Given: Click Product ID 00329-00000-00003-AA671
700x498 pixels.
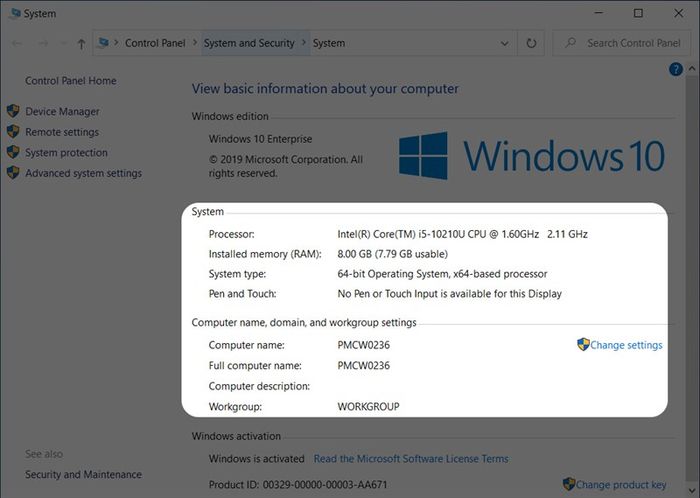Looking at the screenshot, I should point(298,485).
